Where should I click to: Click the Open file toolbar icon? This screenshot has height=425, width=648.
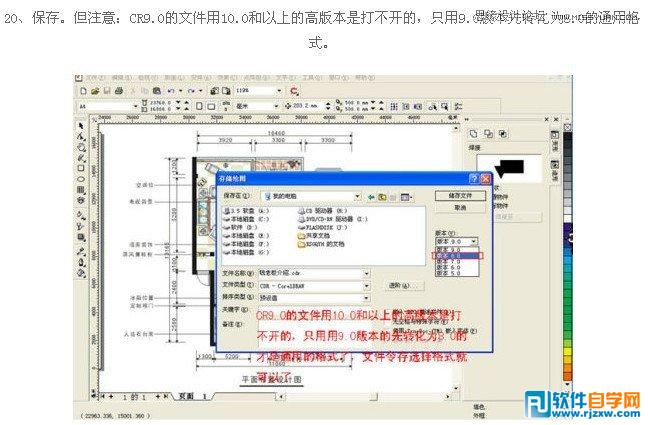click(x=95, y=91)
